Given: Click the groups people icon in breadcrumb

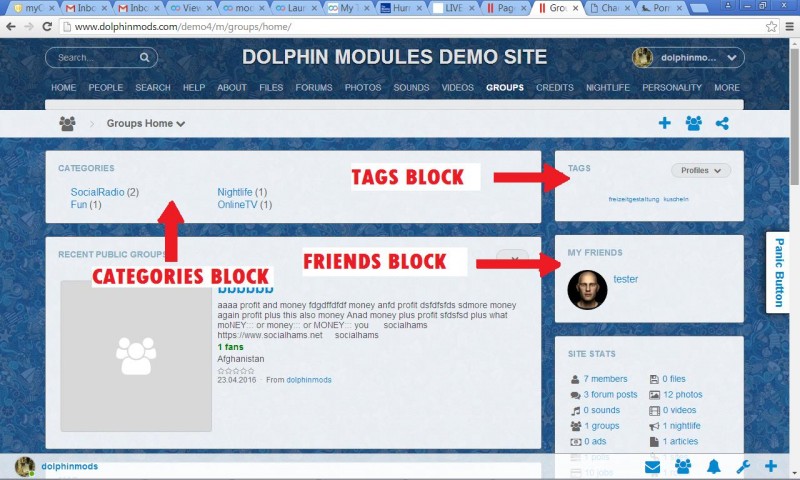Looking at the screenshot, I should tap(67, 123).
